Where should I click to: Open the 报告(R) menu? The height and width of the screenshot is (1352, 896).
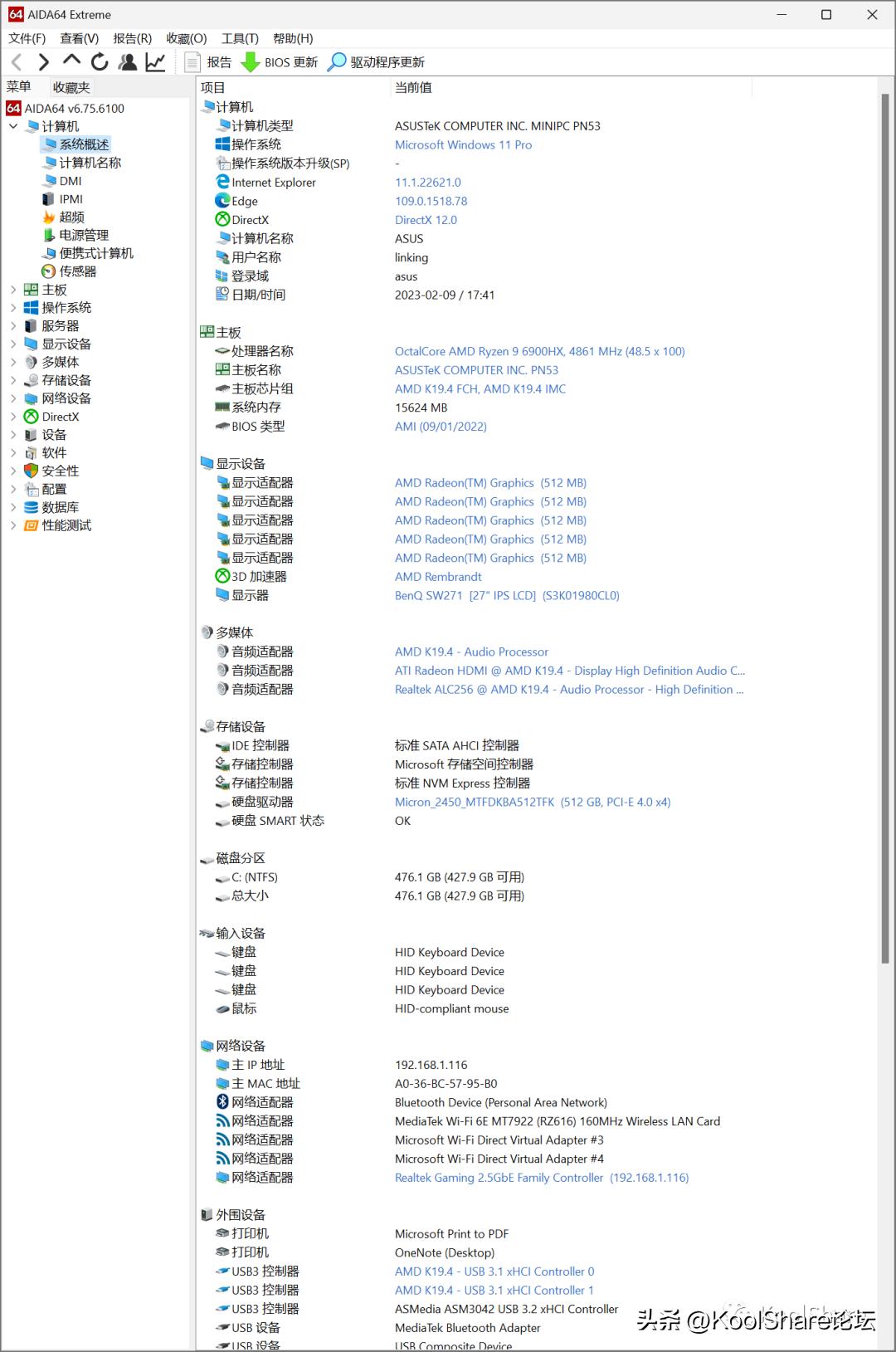[133, 38]
